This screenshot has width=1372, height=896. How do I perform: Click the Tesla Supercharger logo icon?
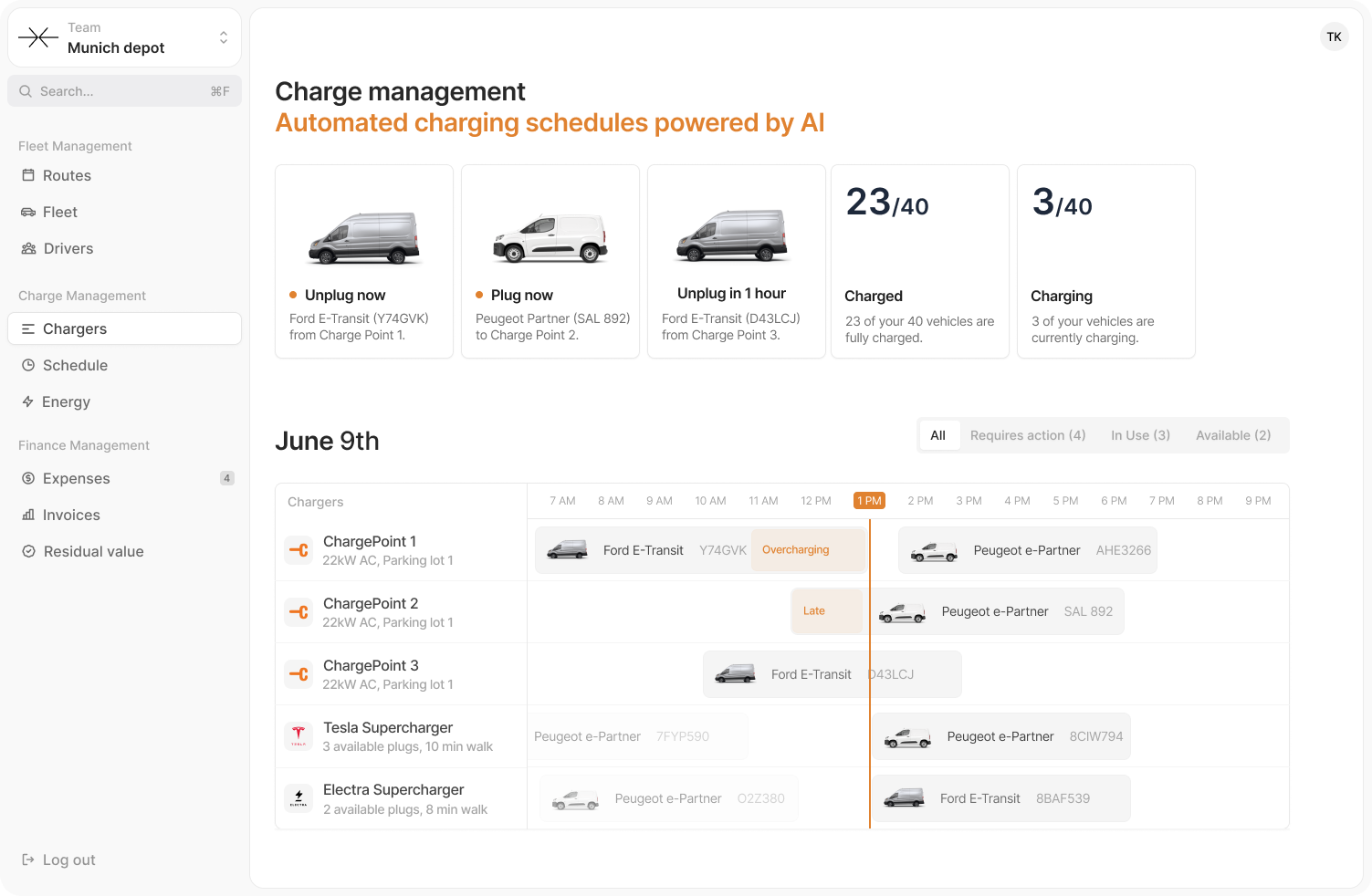pos(298,736)
